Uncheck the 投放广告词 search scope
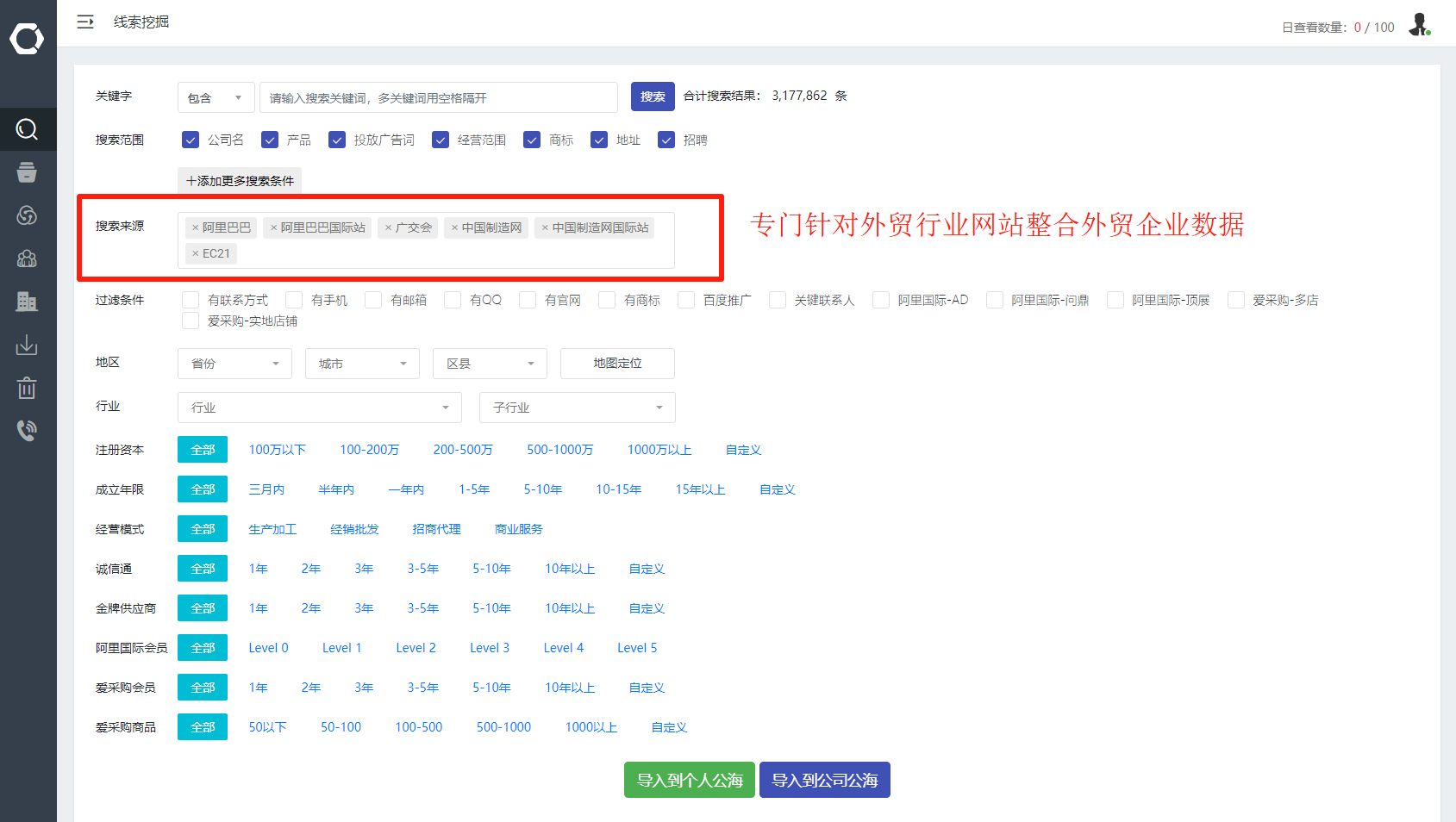The width and height of the screenshot is (1456, 822). click(337, 140)
